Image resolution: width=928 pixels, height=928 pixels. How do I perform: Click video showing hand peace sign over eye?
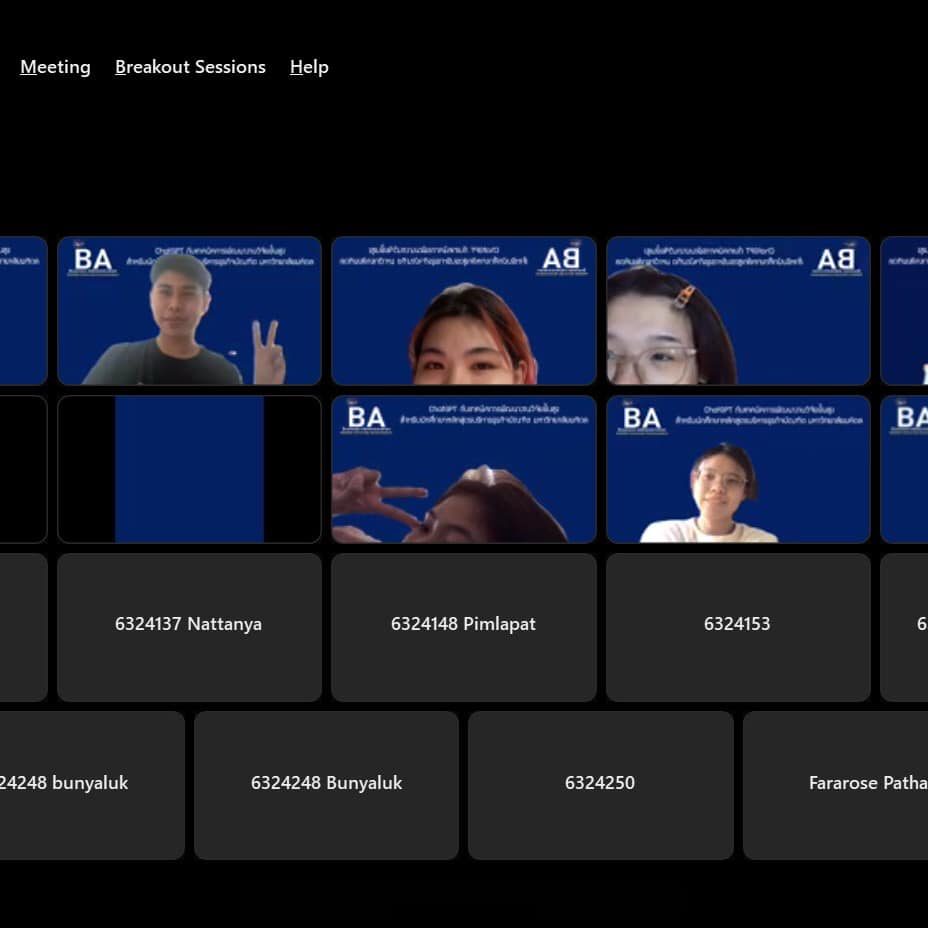coord(464,469)
